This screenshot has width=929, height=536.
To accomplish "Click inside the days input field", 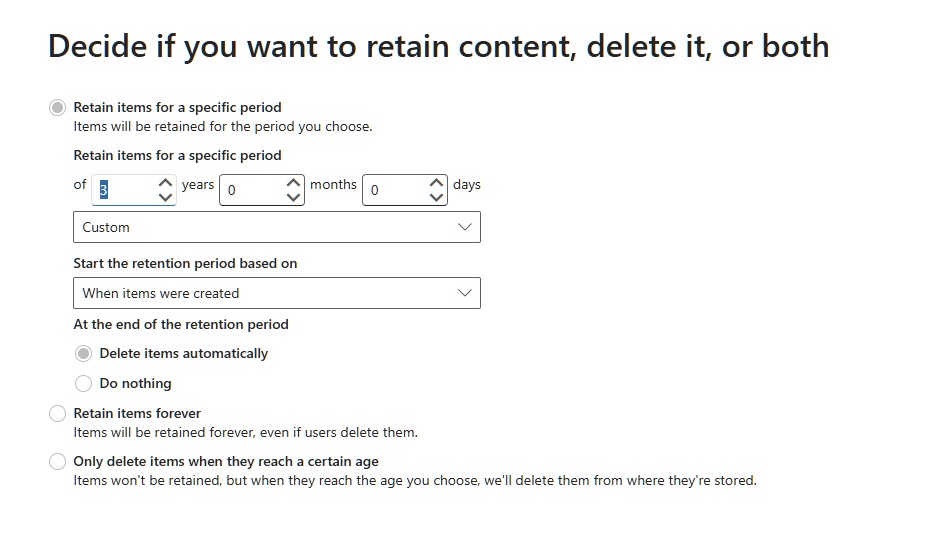I will tap(394, 190).
